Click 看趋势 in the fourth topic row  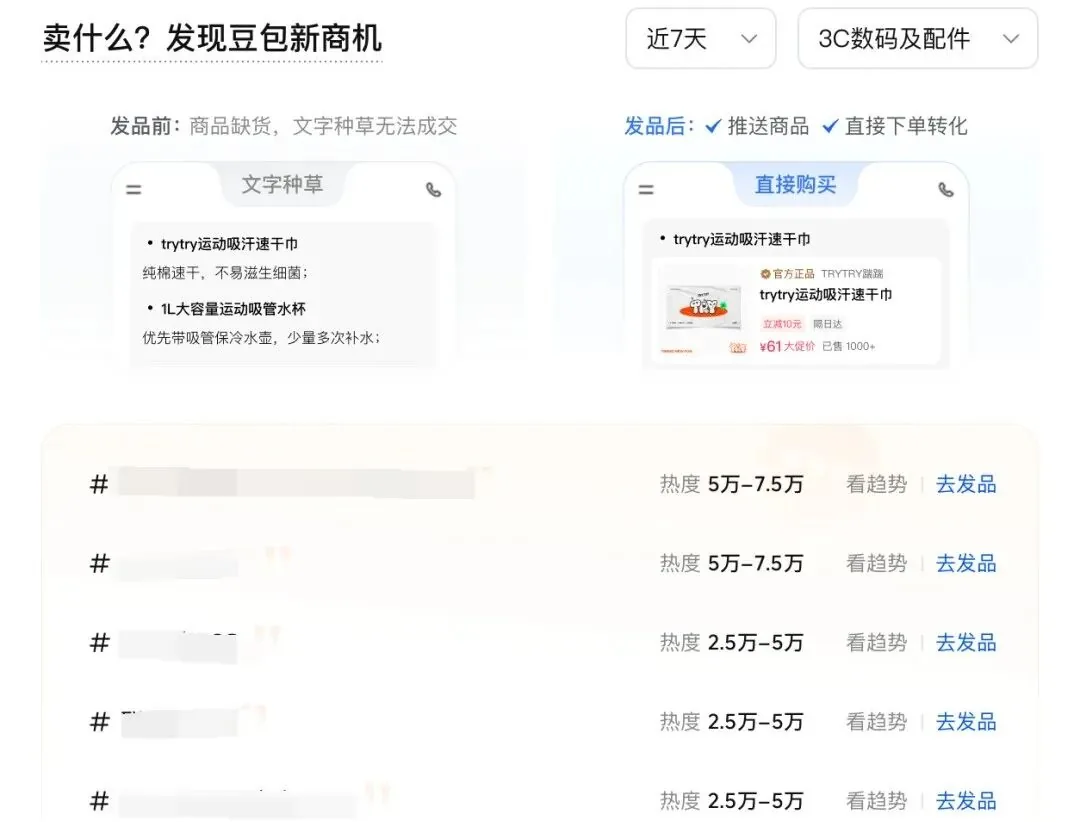point(876,721)
